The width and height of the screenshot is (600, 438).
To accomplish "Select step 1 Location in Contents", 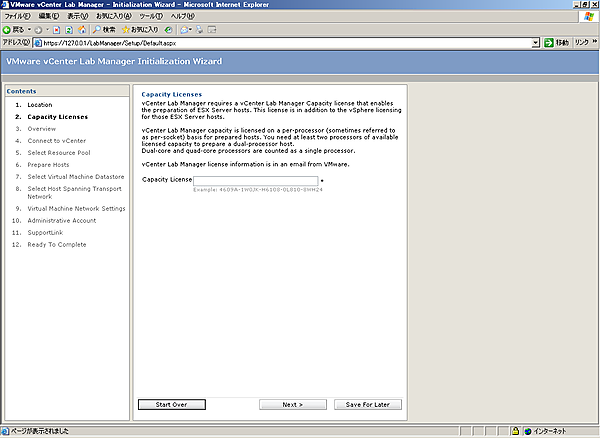I will click(40, 105).
